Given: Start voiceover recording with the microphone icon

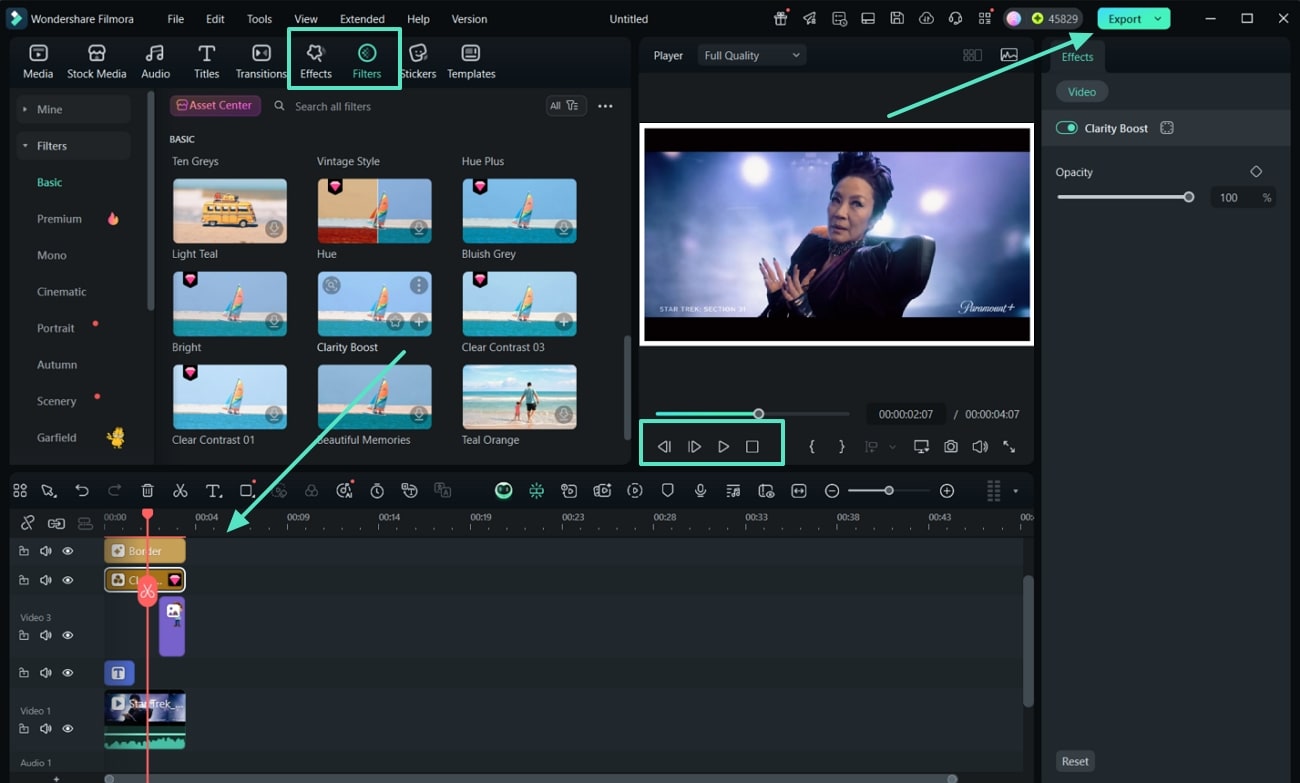Looking at the screenshot, I should tap(701, 490).
